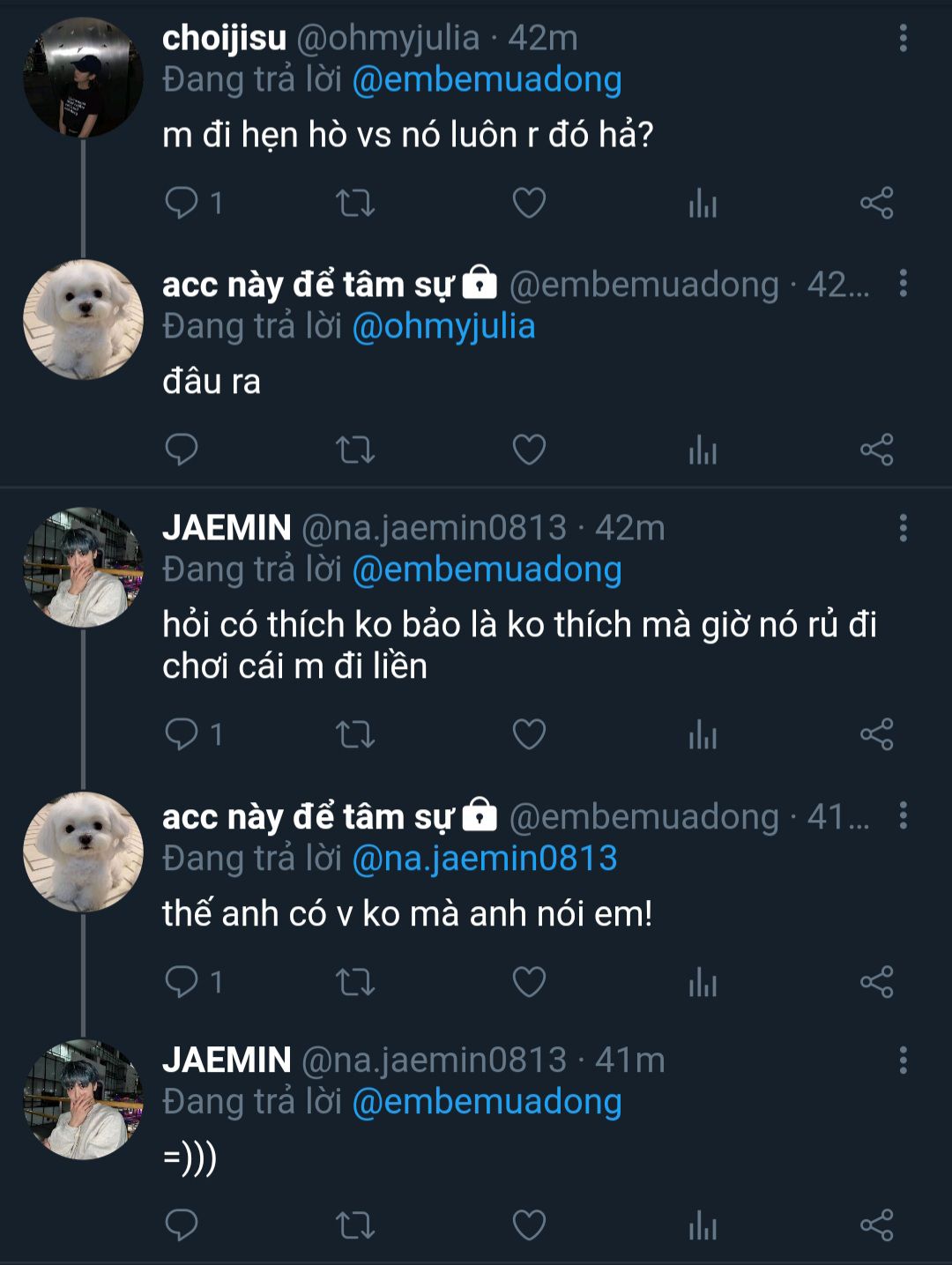
Task: Open the @embemuadong mention under choijisu
Action: pyautogui.click(x=487, y=80)
